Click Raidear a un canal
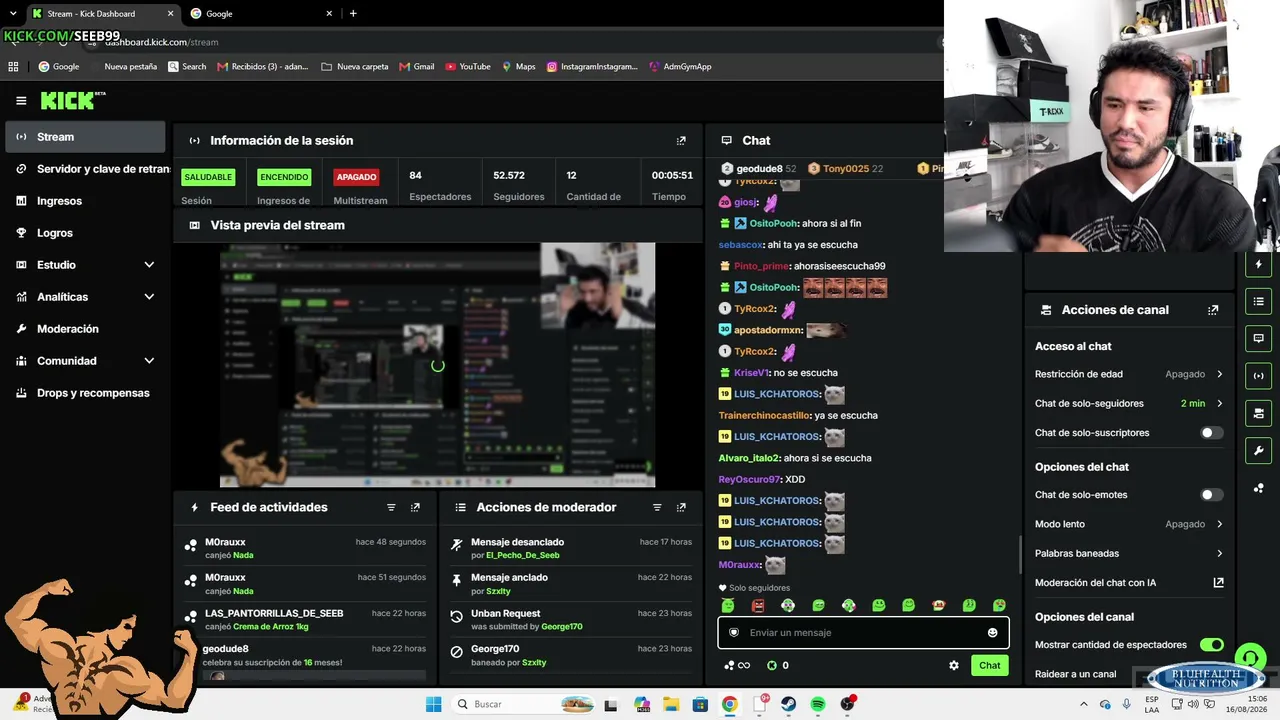This screenshot has width=1280, height=720. [x=1076, y=674]
